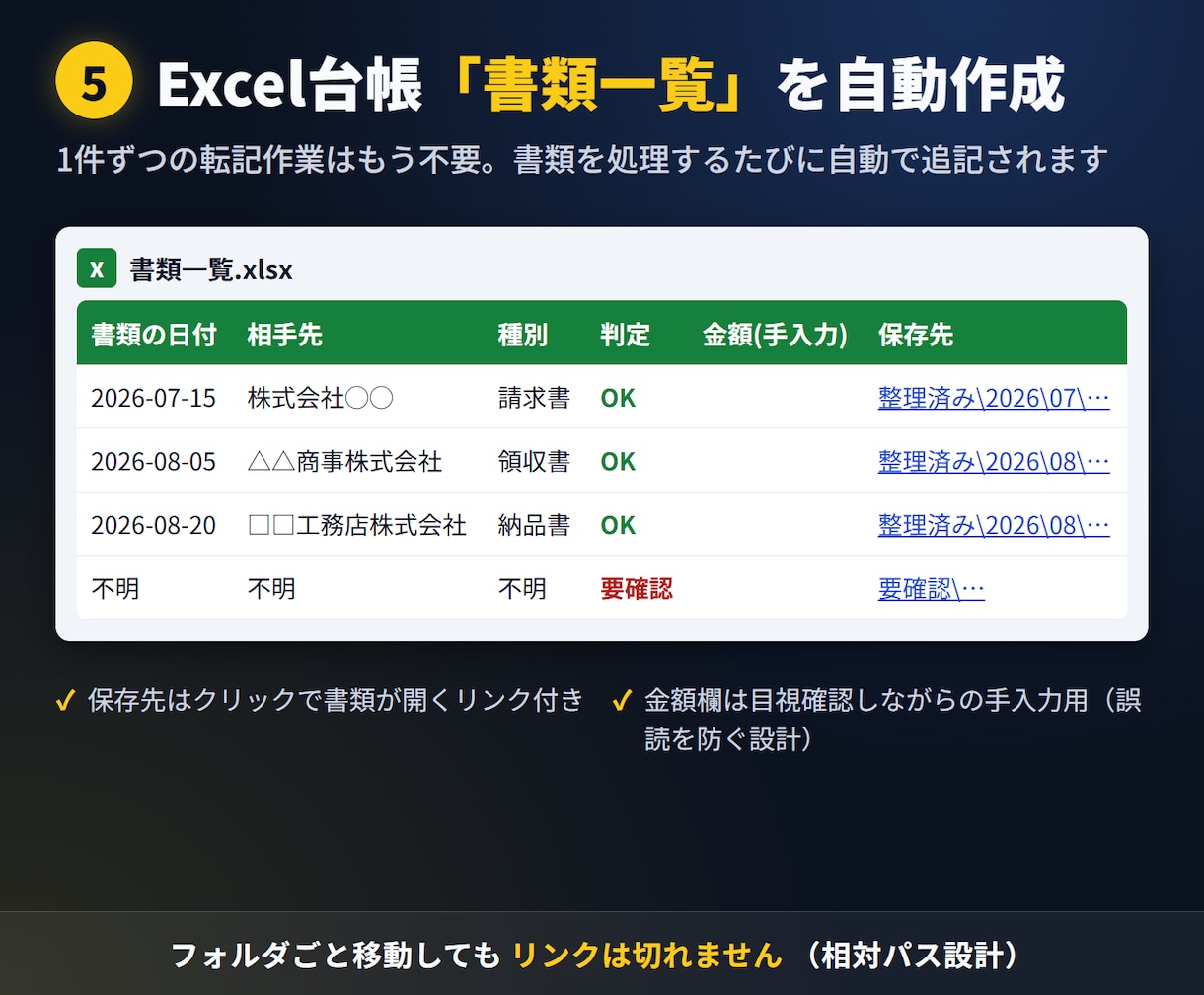Click the 金額(手入力) column header
The height and width of the screenshot is (995, 1204).
(x=775, y=335)
